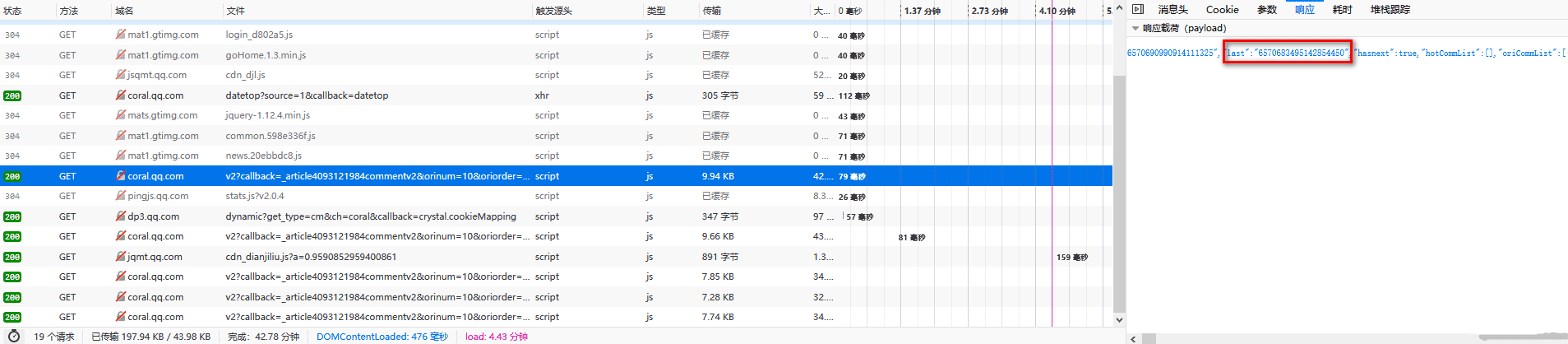Click the 159 毫秒 waterfall timing marker
This screenshot has height=344, width=1568.
click(x=1072, y=258)
